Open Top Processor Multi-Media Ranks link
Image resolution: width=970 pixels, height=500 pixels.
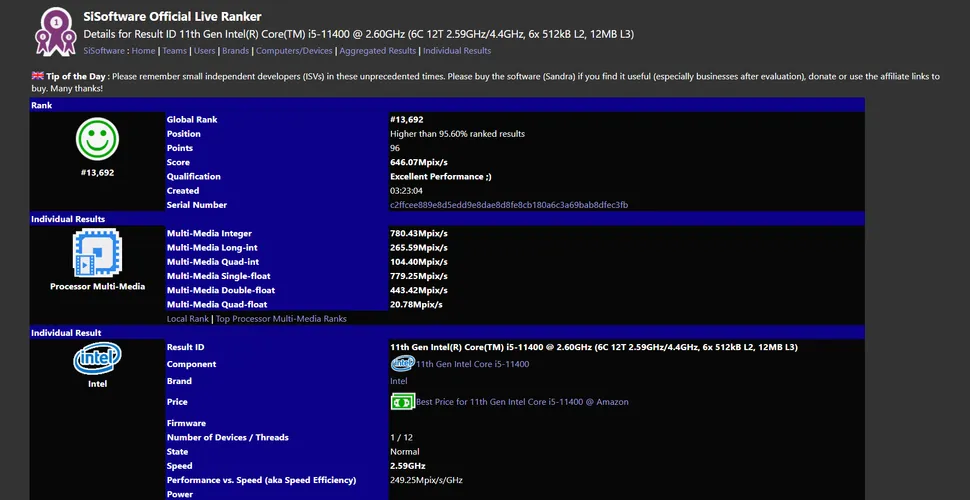tap(281, 319)
